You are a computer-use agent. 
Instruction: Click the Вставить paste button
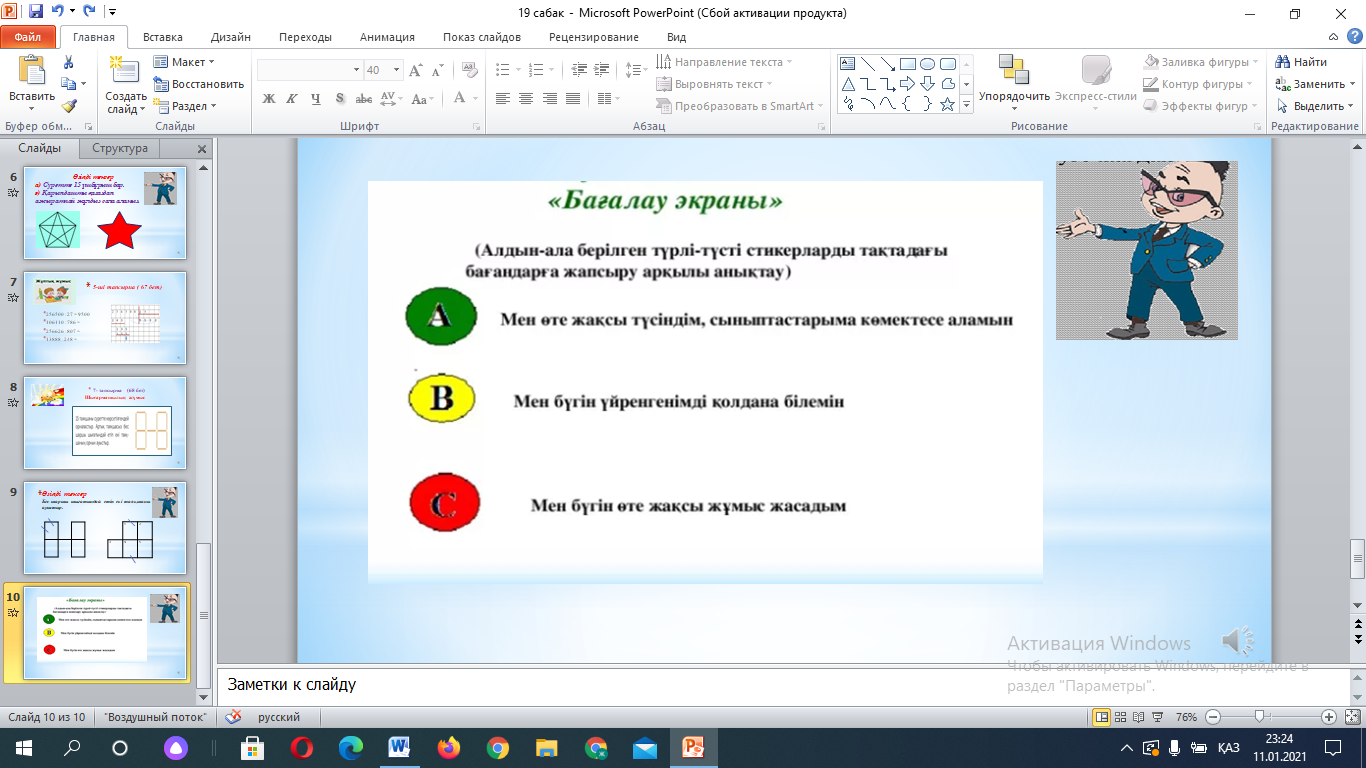coord(32,83)
